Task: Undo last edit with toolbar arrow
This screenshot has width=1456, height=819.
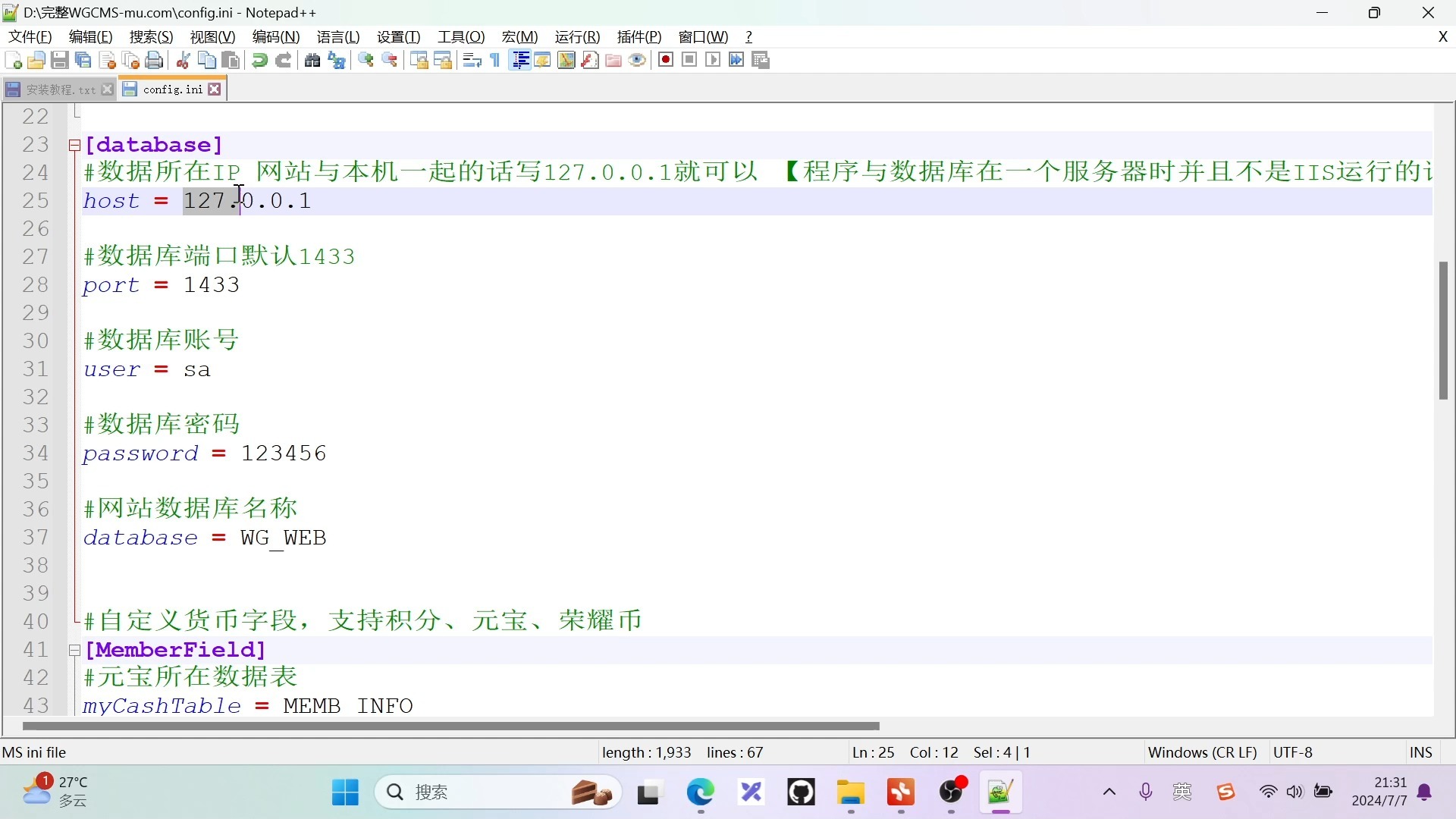Action: click(259, 61)
